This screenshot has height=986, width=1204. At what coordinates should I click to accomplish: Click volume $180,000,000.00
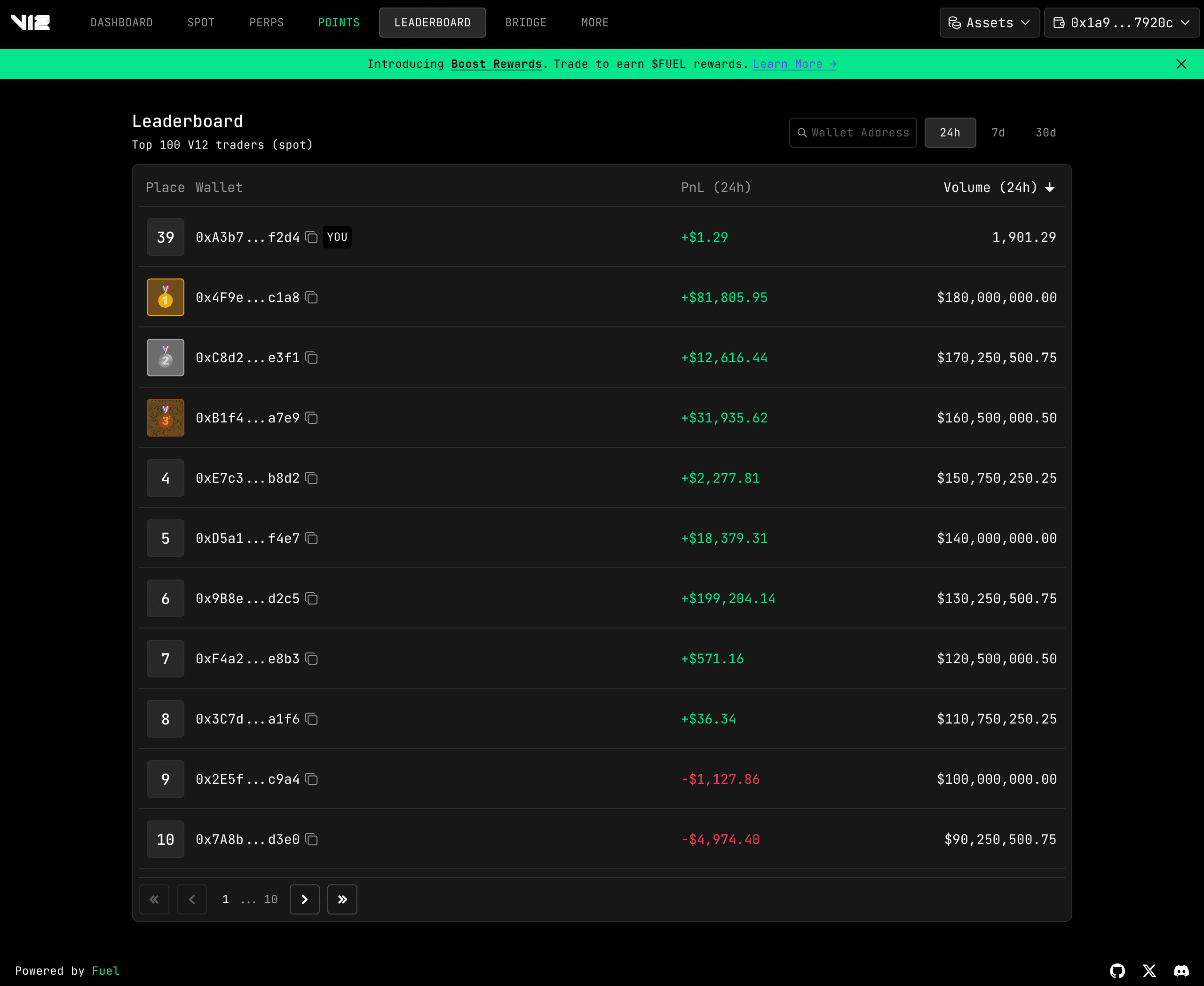[997, 297]
